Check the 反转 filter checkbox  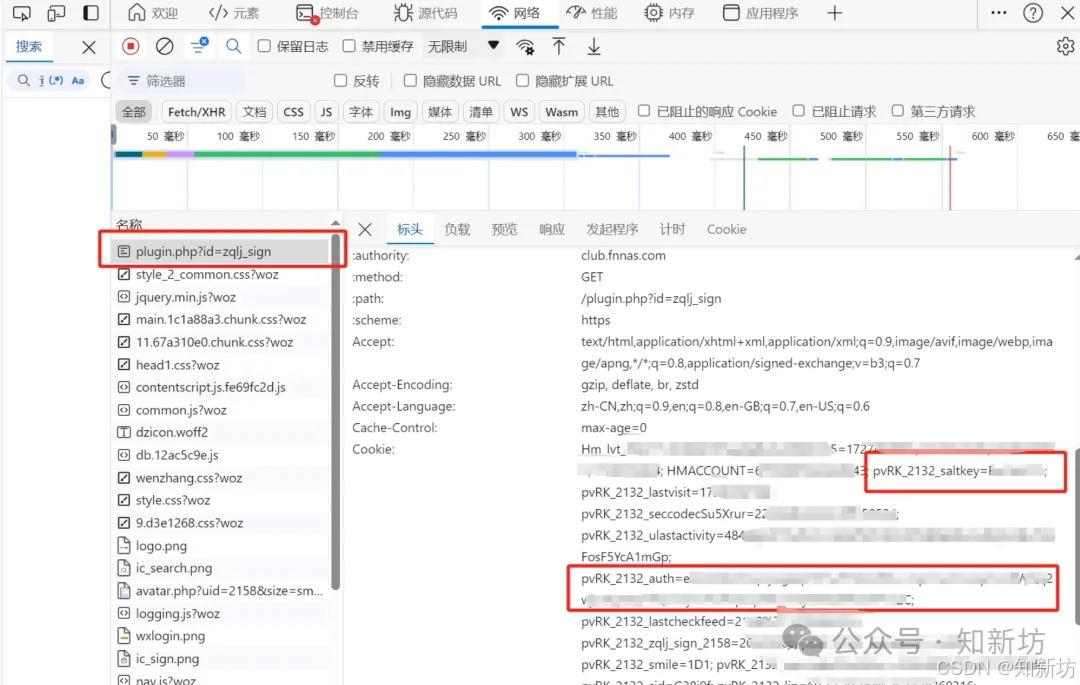pyautogui.click(x=340, y=81)
